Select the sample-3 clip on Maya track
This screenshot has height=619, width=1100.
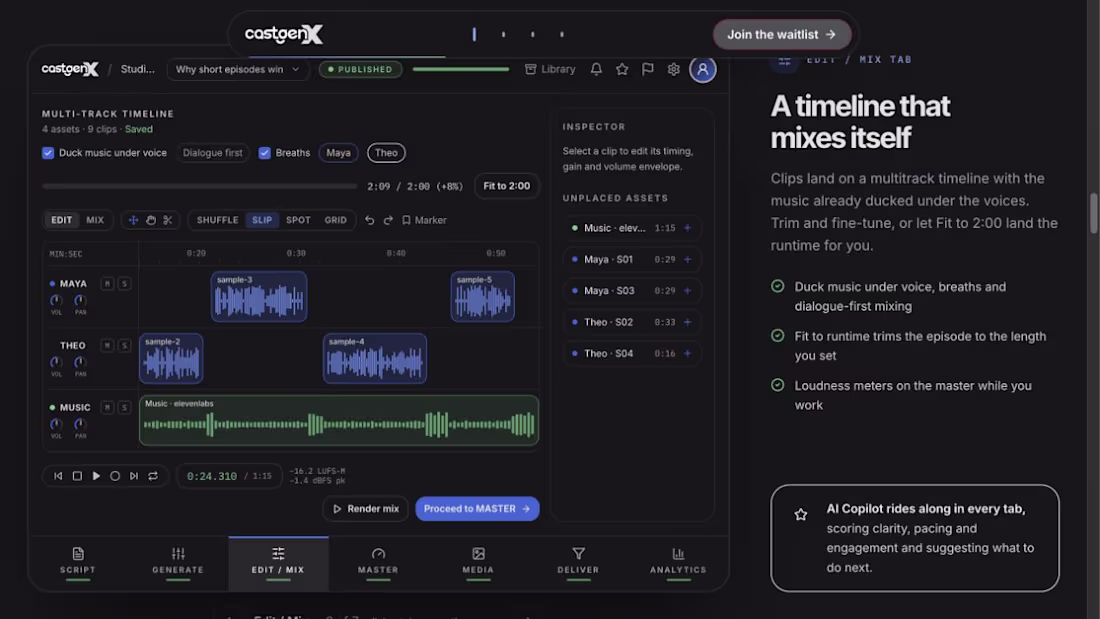click(x=259, y=297)
